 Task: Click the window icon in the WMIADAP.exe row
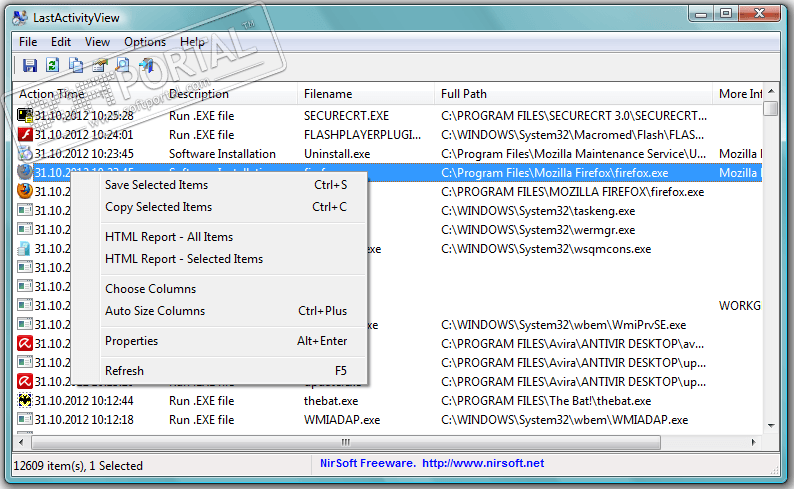[x=25, y=419]
